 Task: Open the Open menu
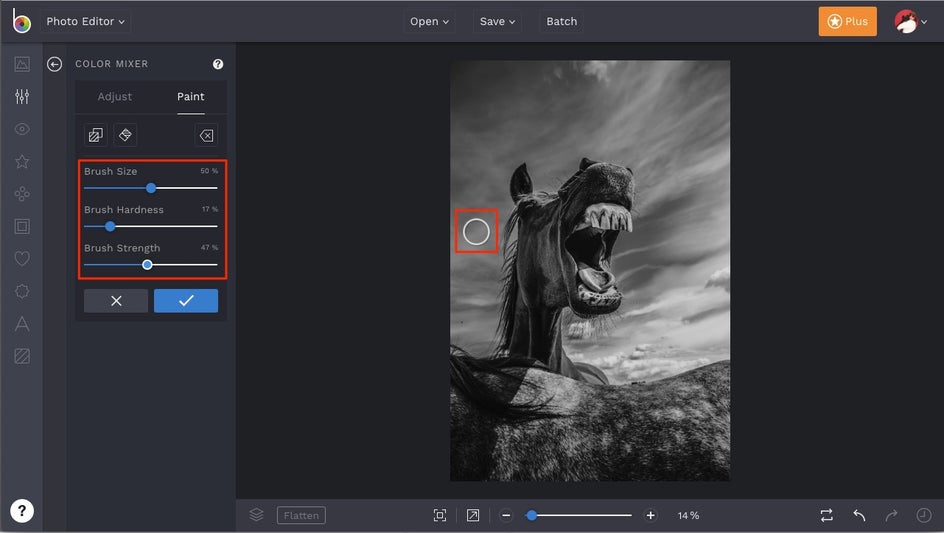click(429, 21)
